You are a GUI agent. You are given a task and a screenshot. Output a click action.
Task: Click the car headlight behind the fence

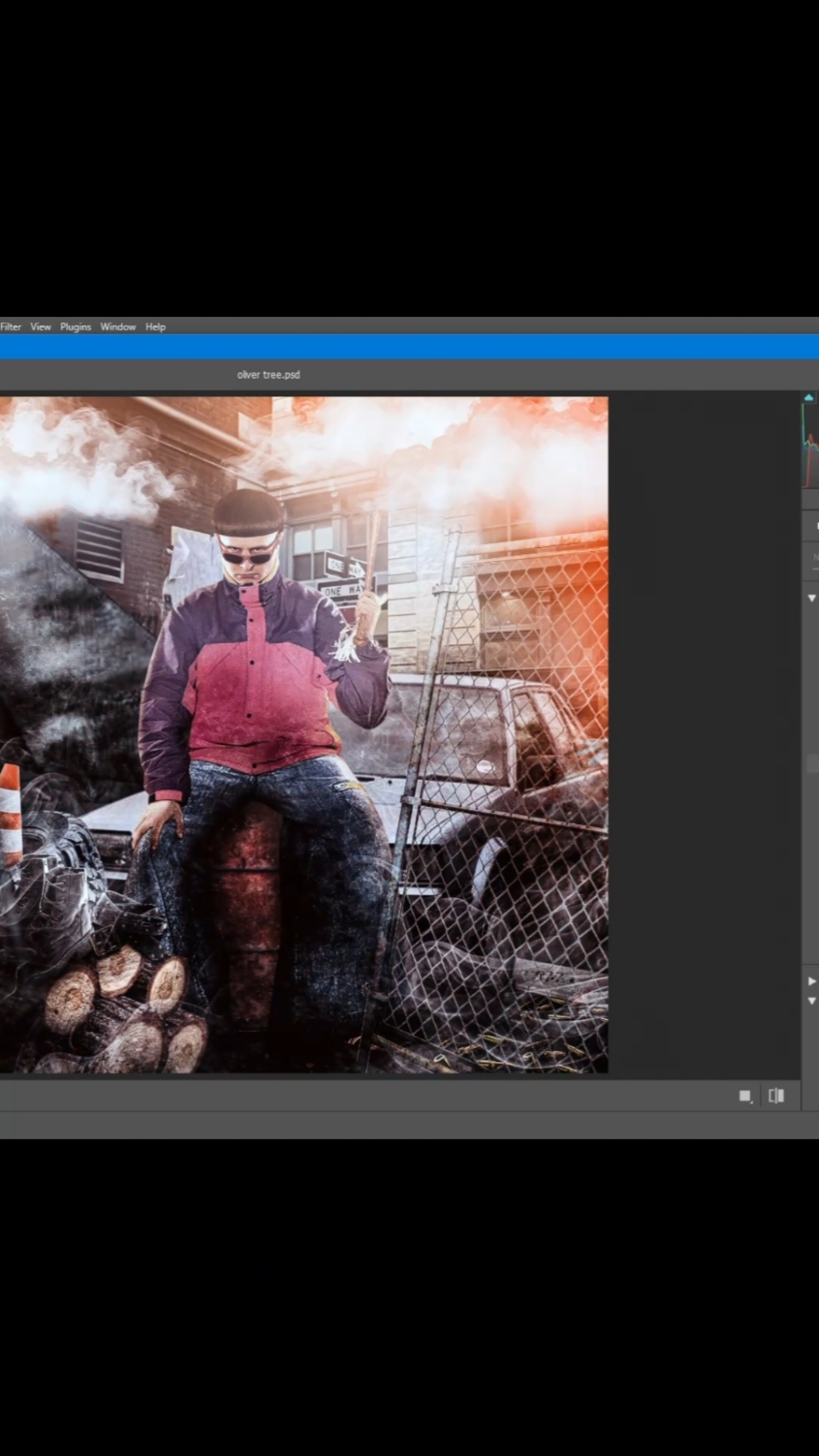(x=484, y=767)
